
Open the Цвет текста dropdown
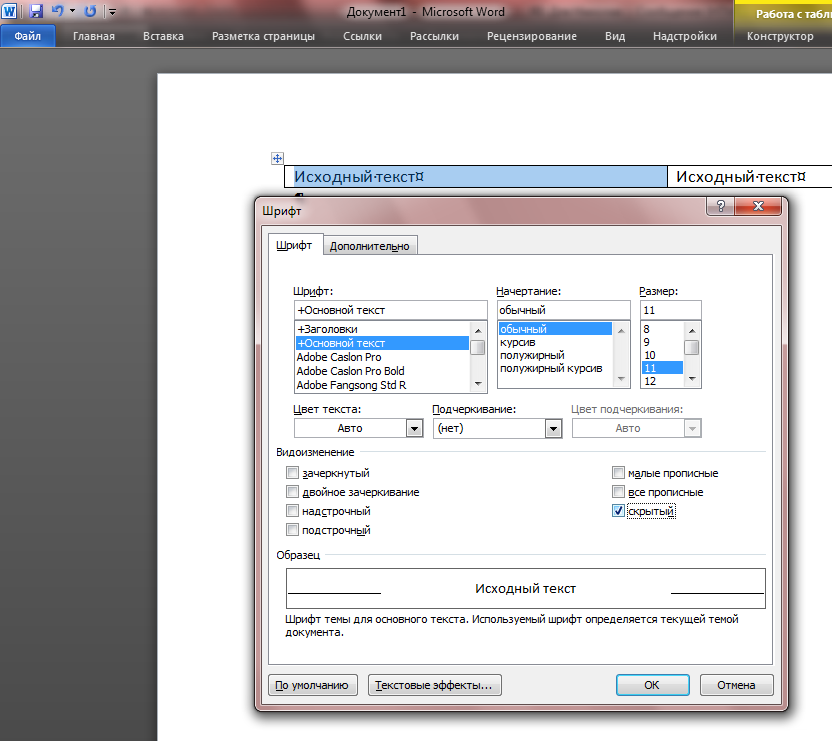(x=414, y=428)
